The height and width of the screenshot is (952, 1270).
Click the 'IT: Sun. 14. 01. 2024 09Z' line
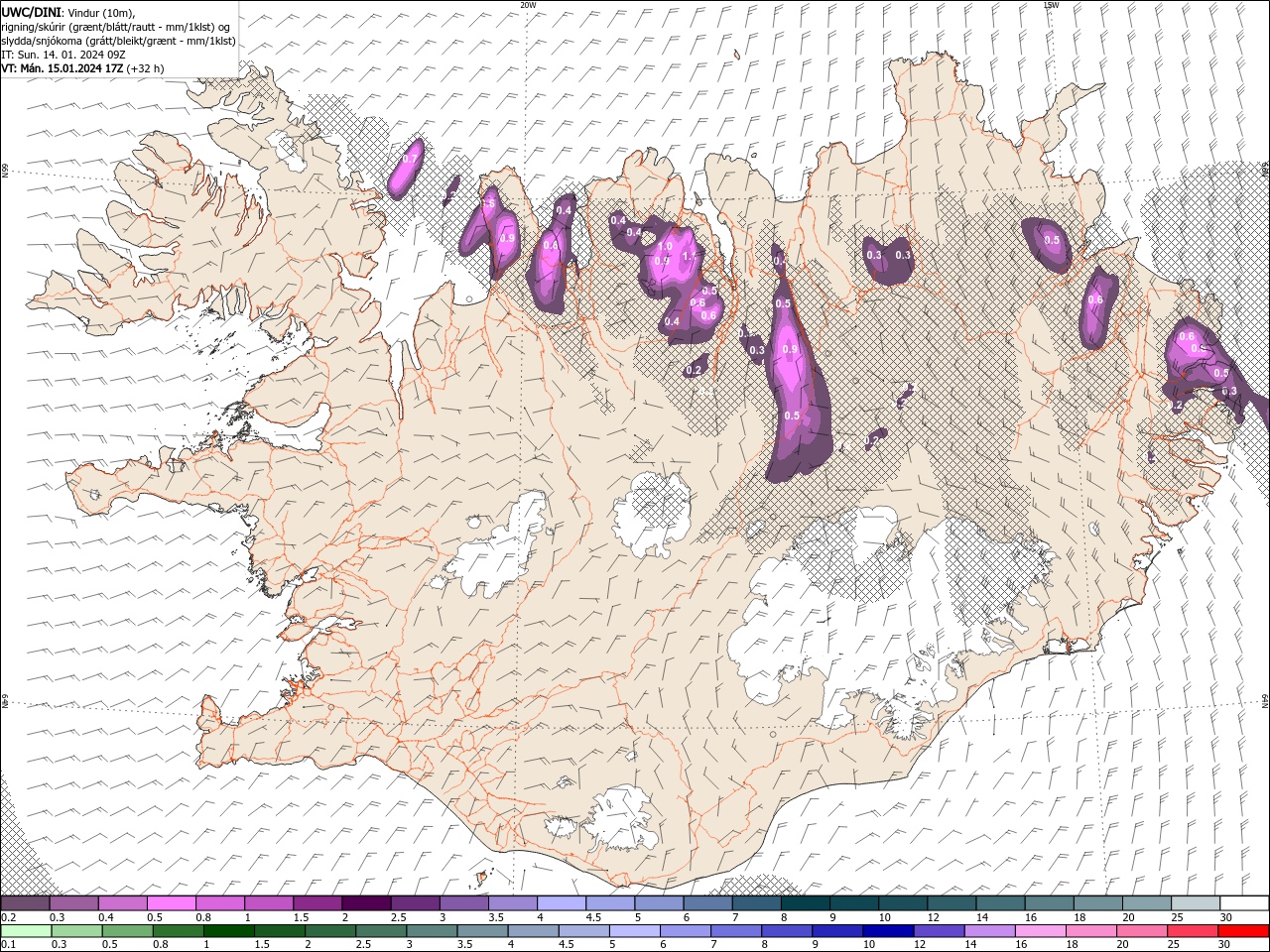[62, 55]
